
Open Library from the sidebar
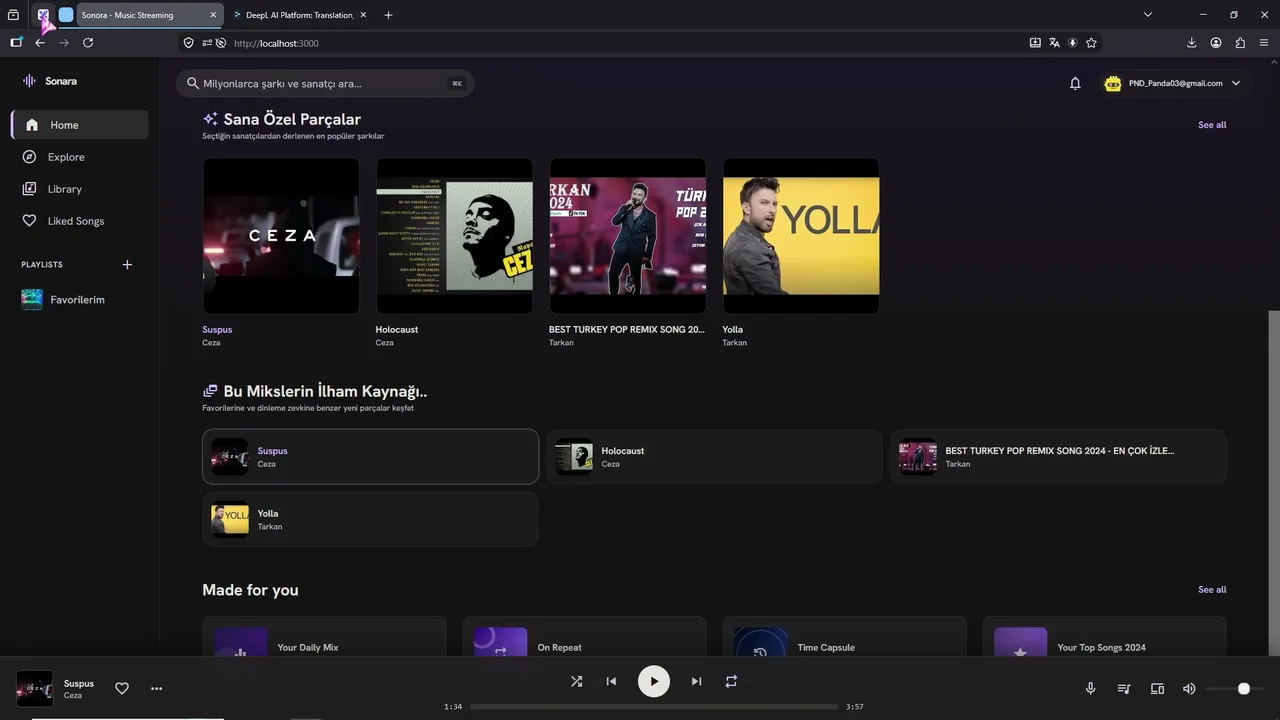pyautogui.click(x=80, y=189)
